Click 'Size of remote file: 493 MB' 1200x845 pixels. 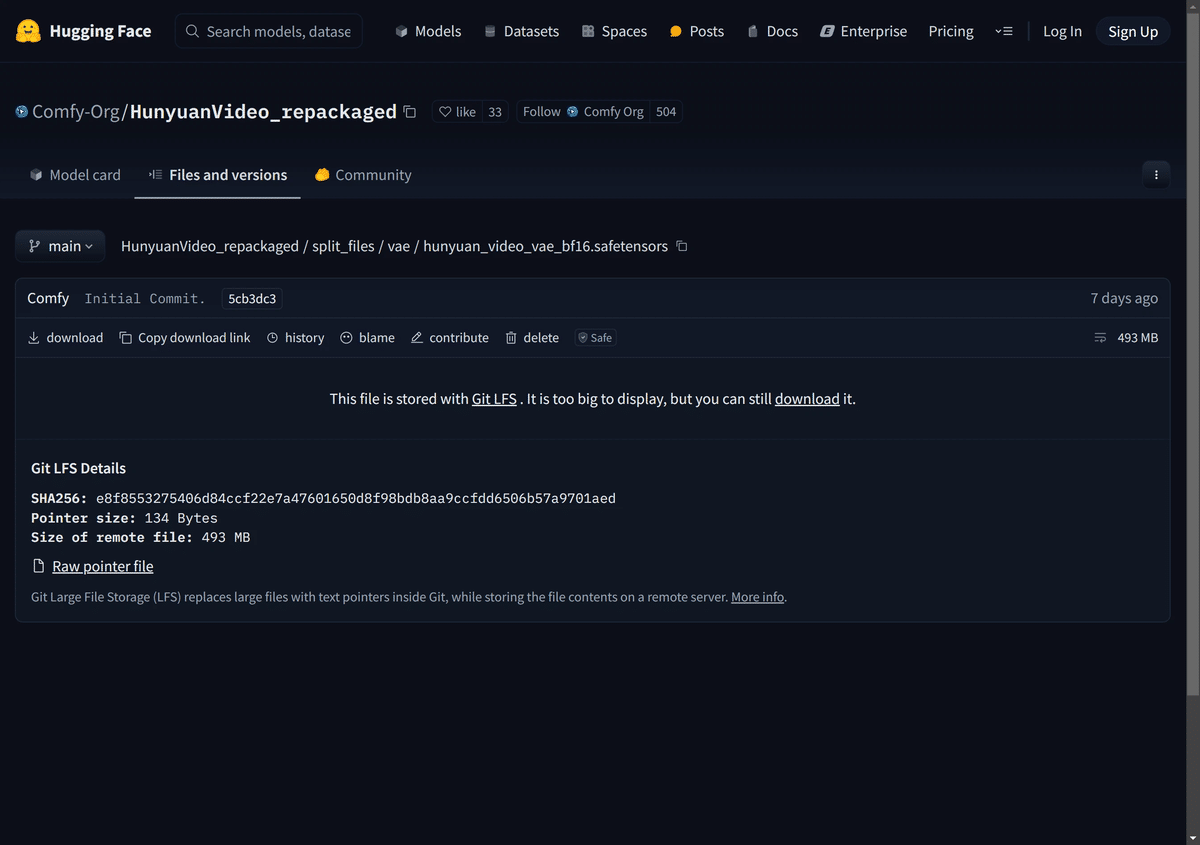pyautogui.click(x=141, y=537)
